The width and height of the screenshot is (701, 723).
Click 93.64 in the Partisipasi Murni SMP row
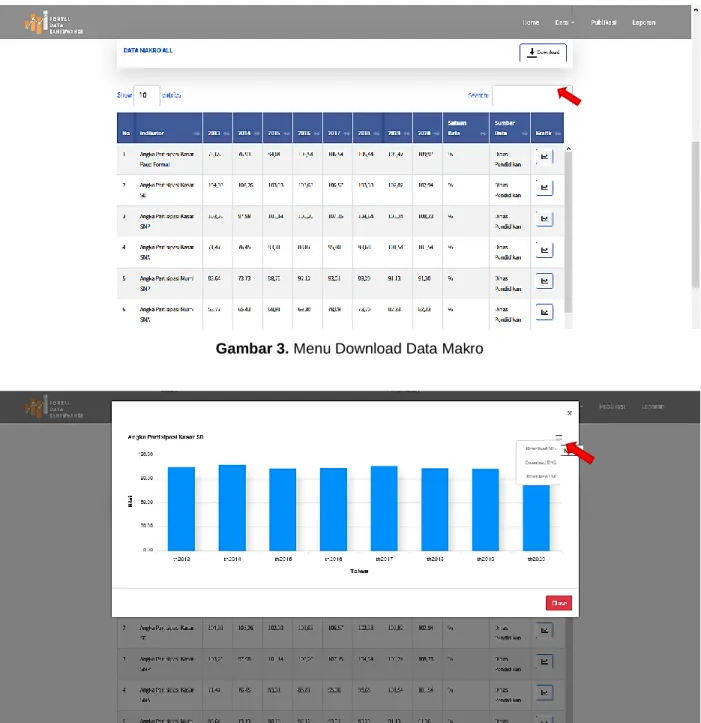(x=214, y=279)
